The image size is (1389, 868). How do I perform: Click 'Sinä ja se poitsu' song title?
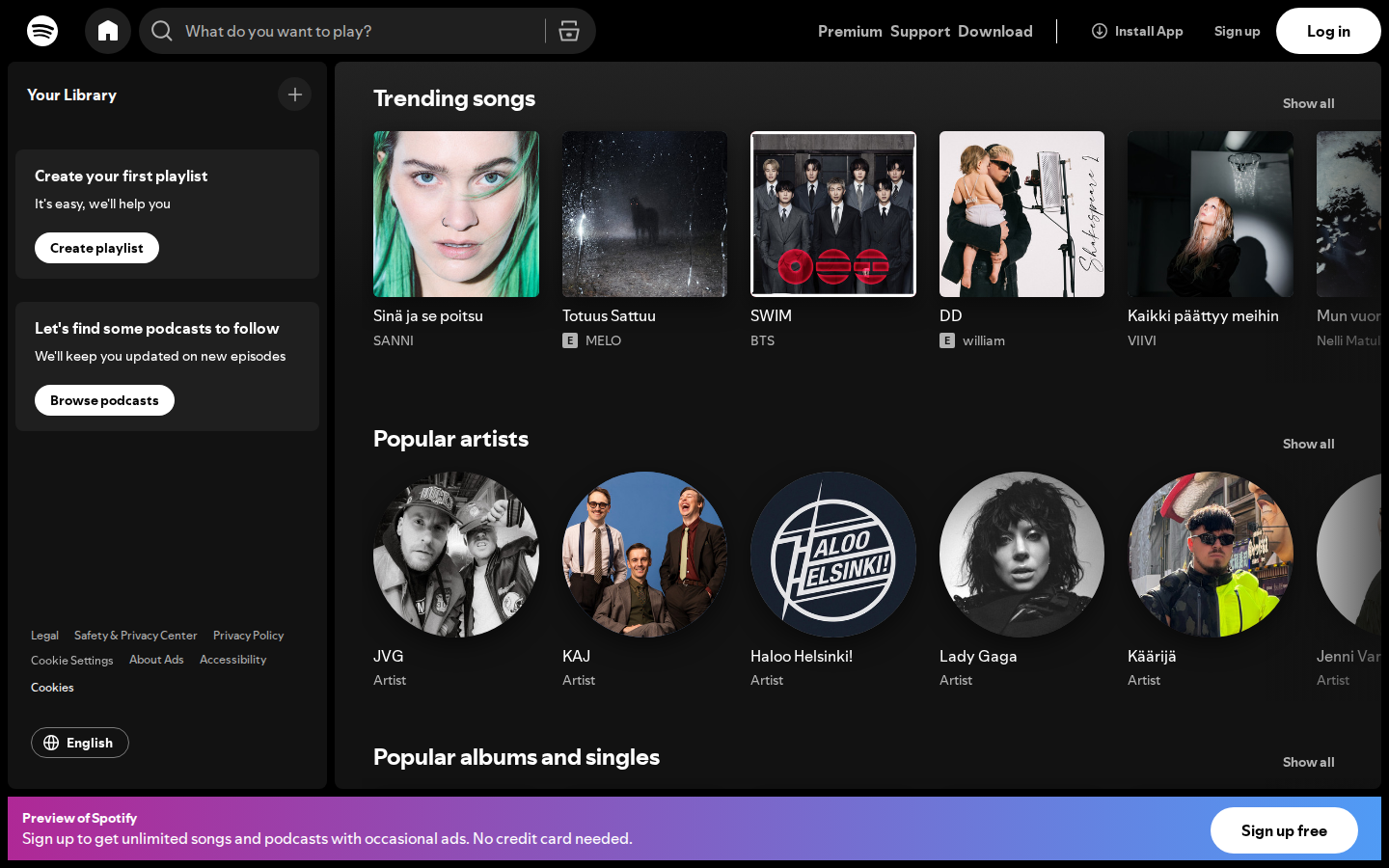pyautogui.click(x=428, y=315)
